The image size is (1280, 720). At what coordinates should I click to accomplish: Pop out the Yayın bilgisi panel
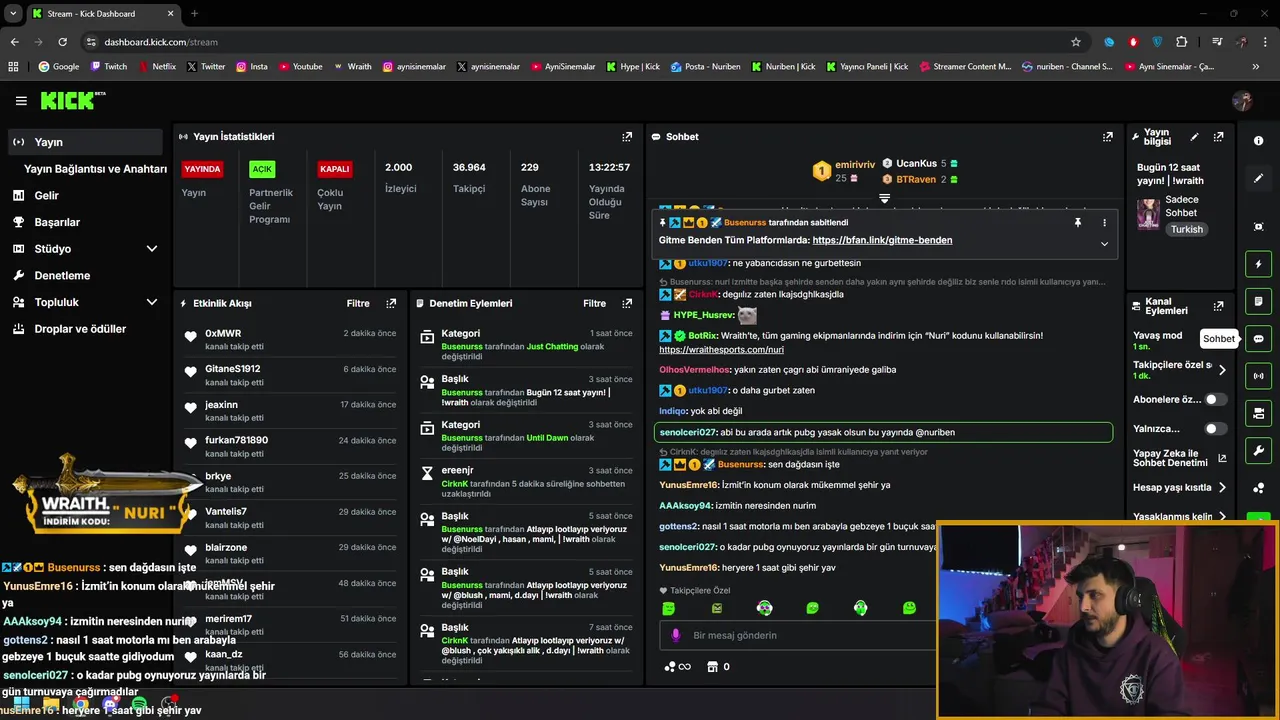point(1218,137)
